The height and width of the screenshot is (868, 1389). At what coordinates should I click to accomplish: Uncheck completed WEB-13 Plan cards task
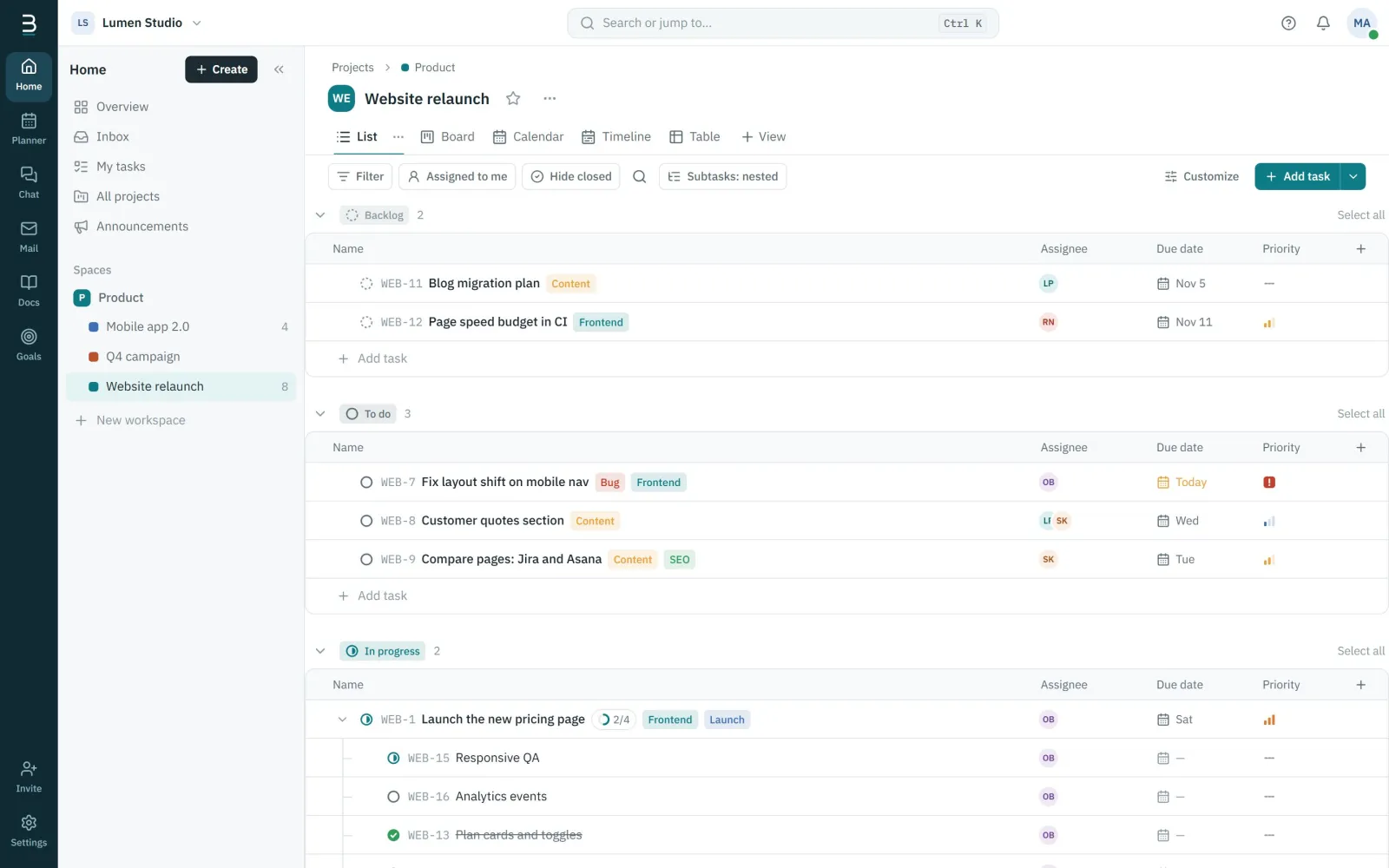[x=393, y=835]
